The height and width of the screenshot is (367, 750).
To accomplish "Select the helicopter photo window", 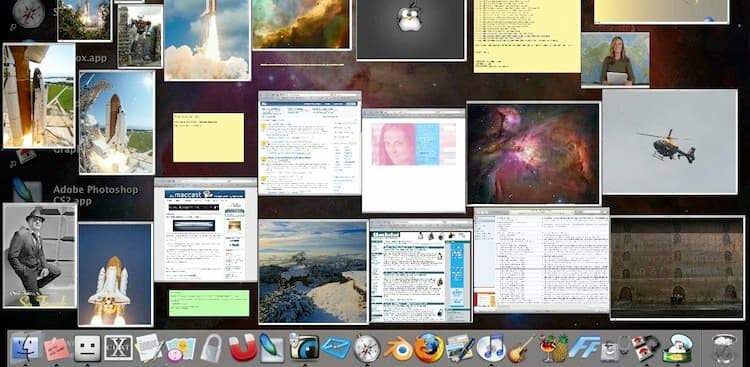I will click(670, 142).
